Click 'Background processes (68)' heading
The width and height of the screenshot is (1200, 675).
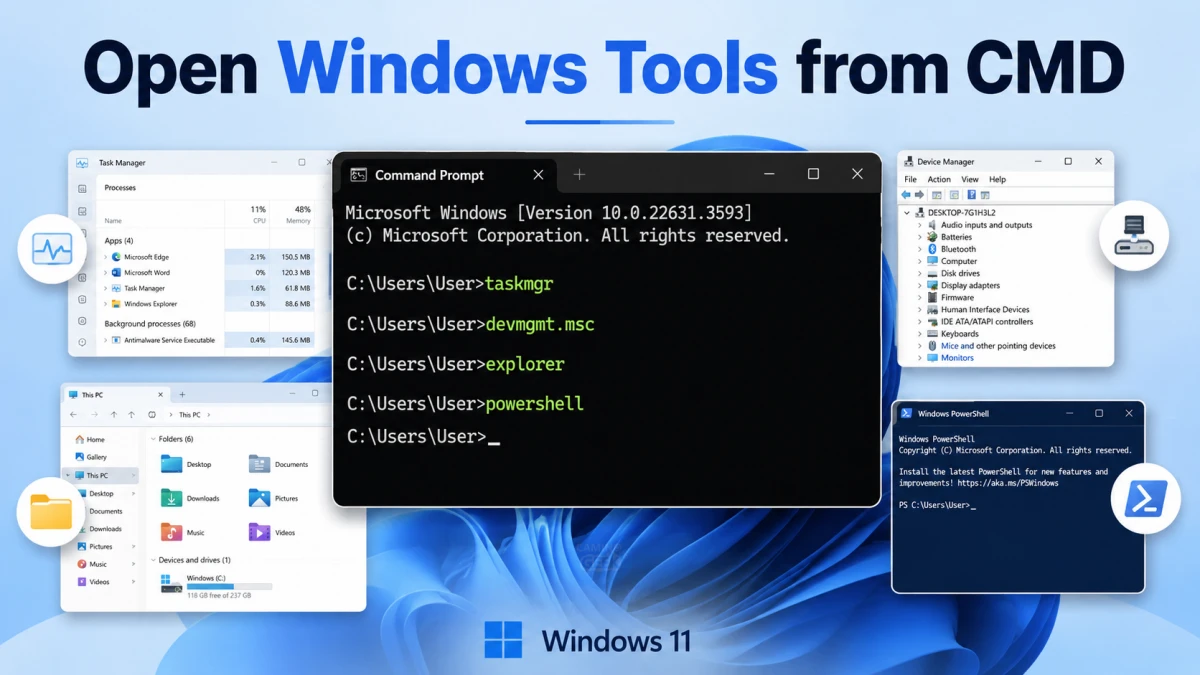click(x=150, y=324)
